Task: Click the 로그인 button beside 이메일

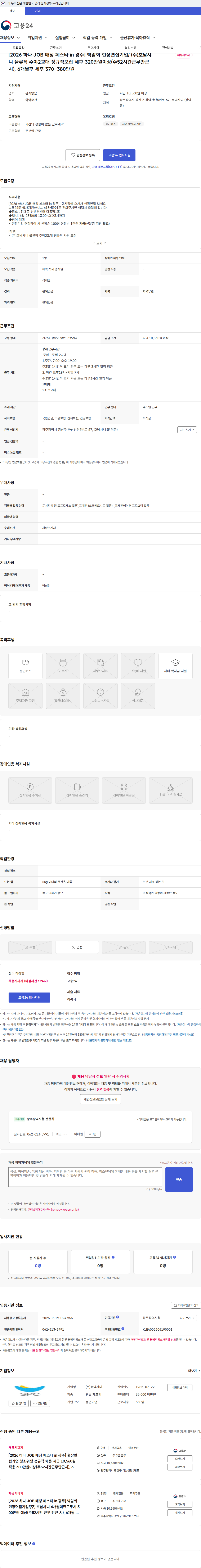Action: click(x=93, y=1134)
